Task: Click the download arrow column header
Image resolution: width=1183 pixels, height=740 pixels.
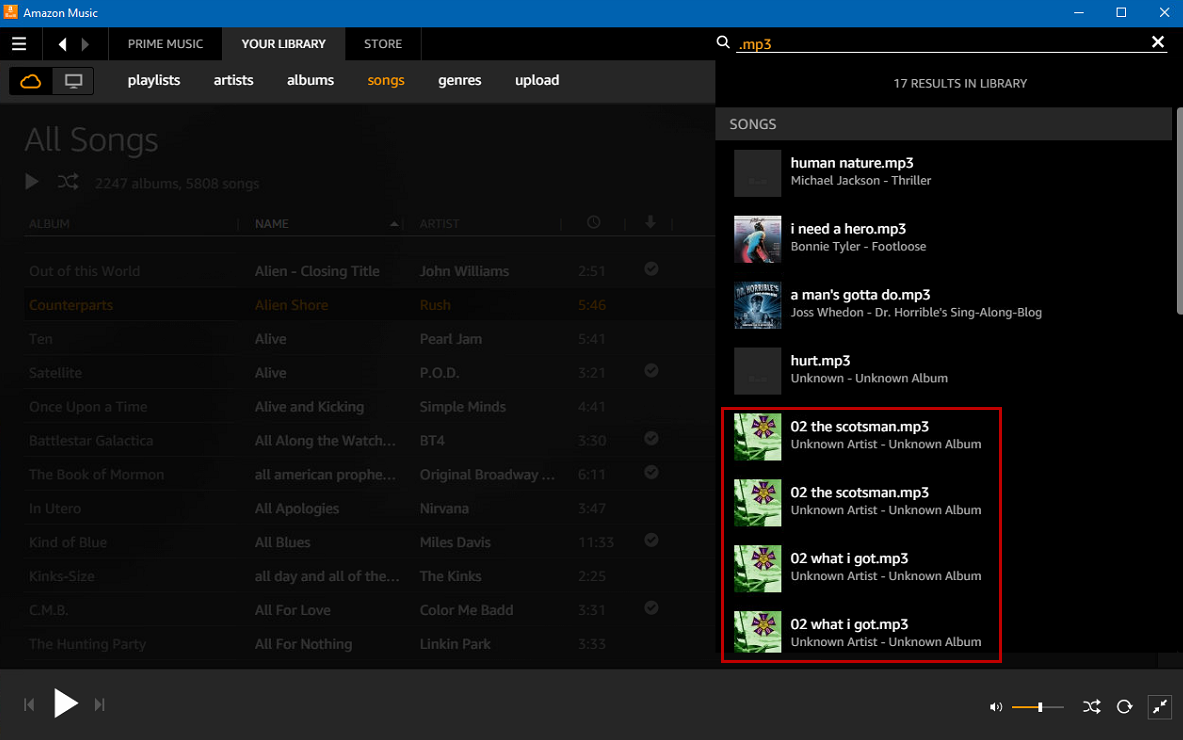Action: click(650, 222)
